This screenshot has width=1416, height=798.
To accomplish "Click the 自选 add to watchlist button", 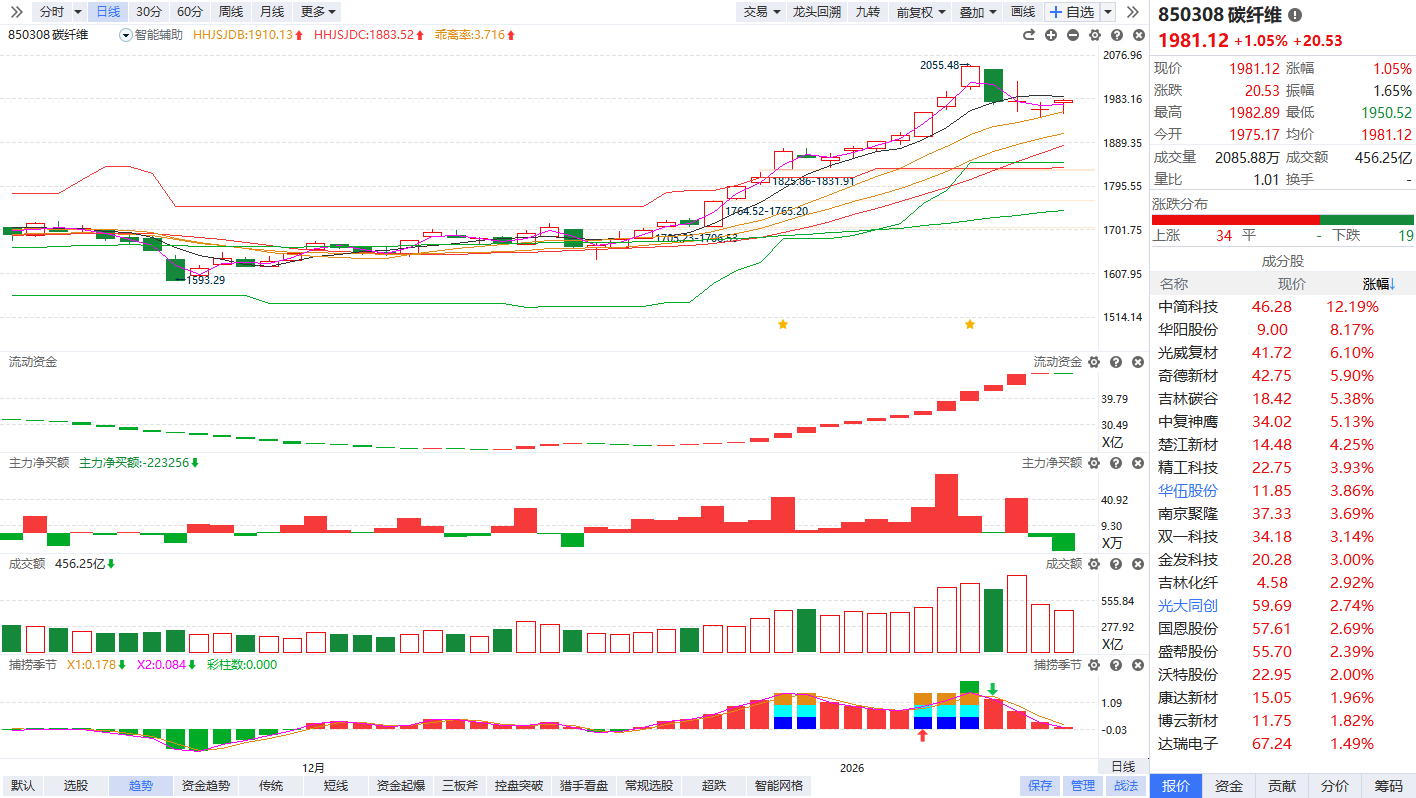I will 1072,12.
